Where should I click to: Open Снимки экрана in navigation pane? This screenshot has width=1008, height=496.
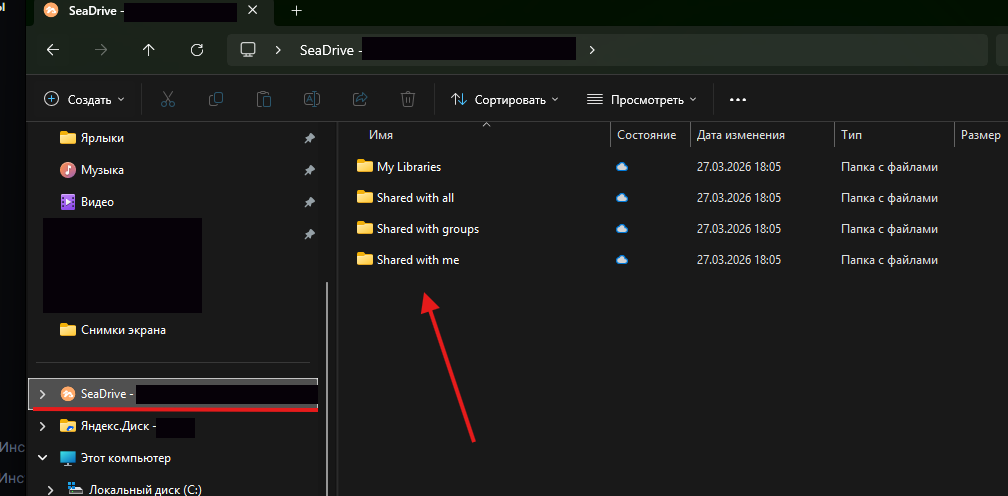[123, 330]
